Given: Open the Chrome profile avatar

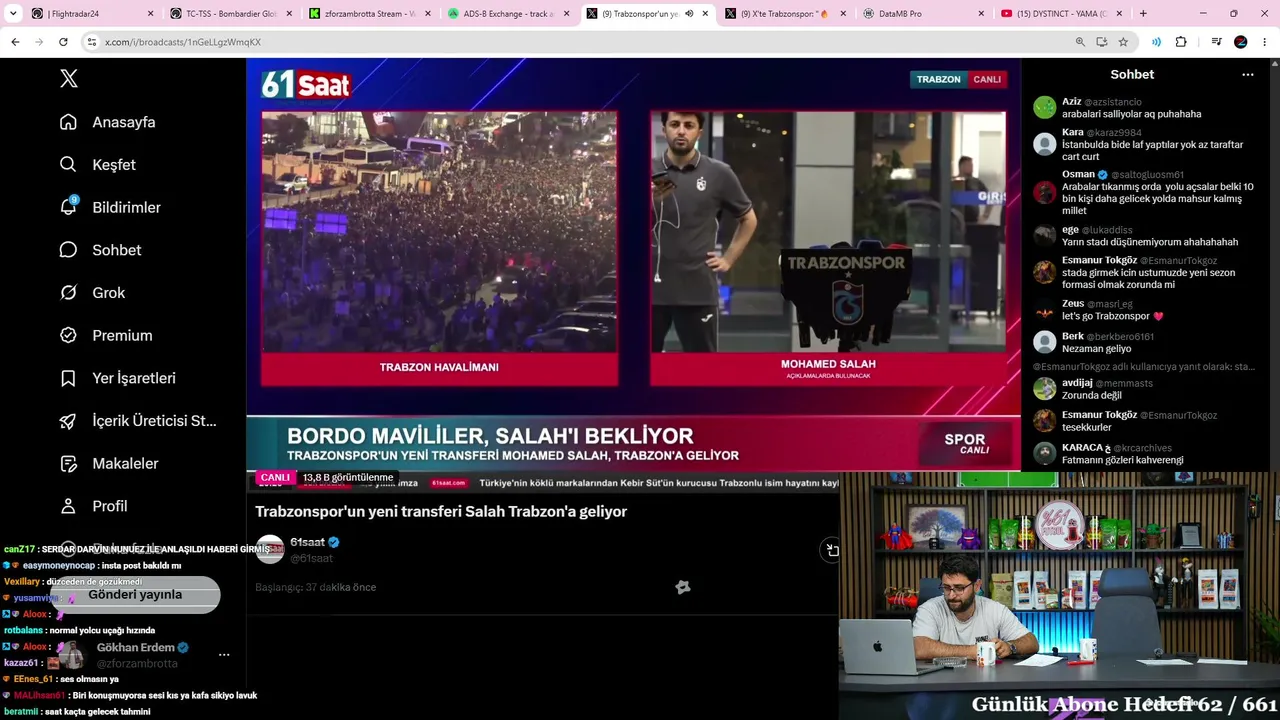Looking at the screenshot, I should [x=1241, y=42].
